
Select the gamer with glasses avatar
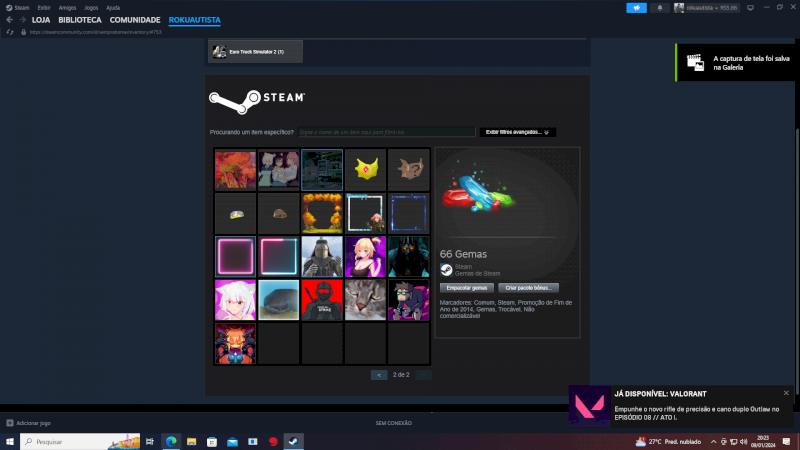pos(409,300)
